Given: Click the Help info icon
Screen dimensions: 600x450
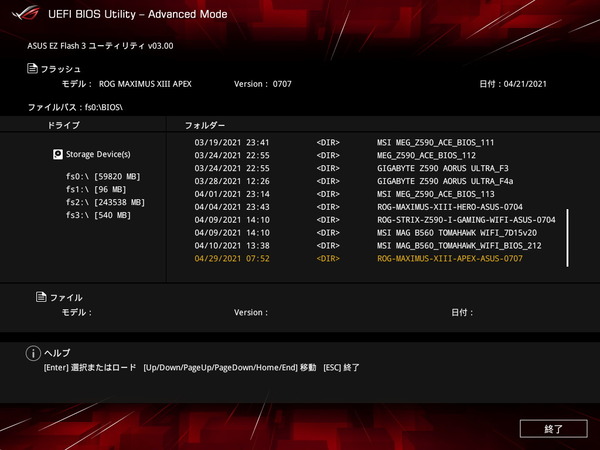Looking at the screenshot, I should click(x=33, y=353).
